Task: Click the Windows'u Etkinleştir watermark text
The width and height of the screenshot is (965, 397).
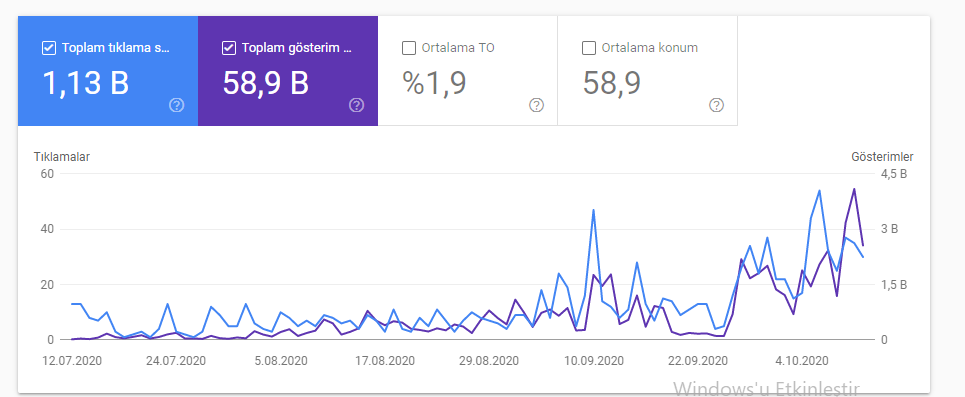Action: (x=766, y=388)
